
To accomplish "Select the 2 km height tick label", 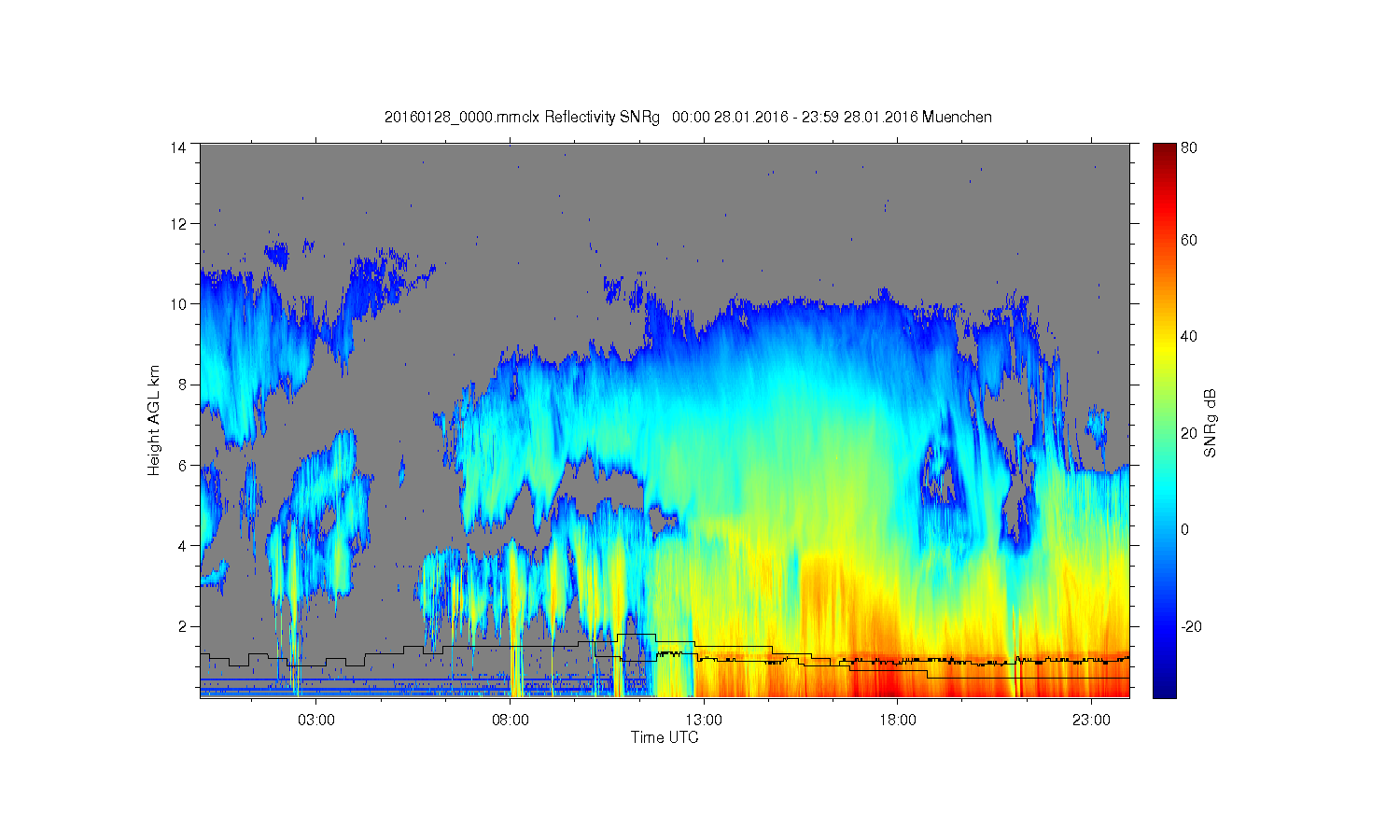I will (182, 625).
